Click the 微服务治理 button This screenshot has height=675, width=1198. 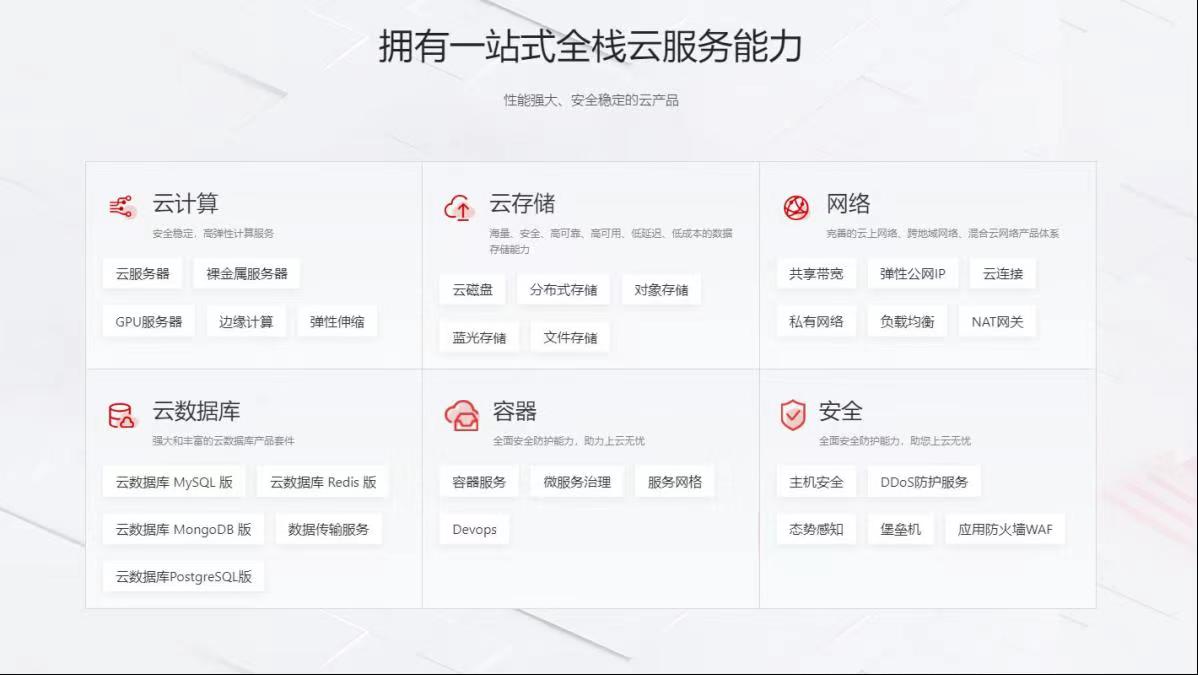coord(577,482)
